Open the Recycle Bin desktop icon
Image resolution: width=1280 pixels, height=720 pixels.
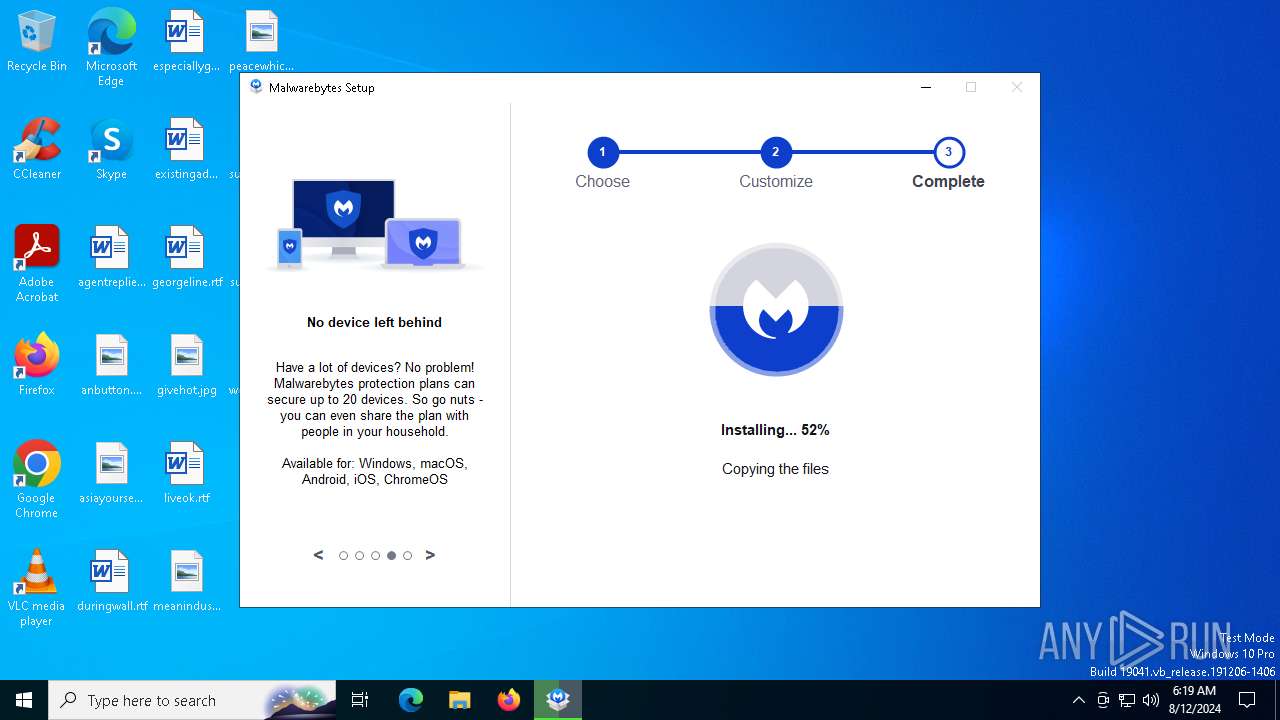[37, 41]
